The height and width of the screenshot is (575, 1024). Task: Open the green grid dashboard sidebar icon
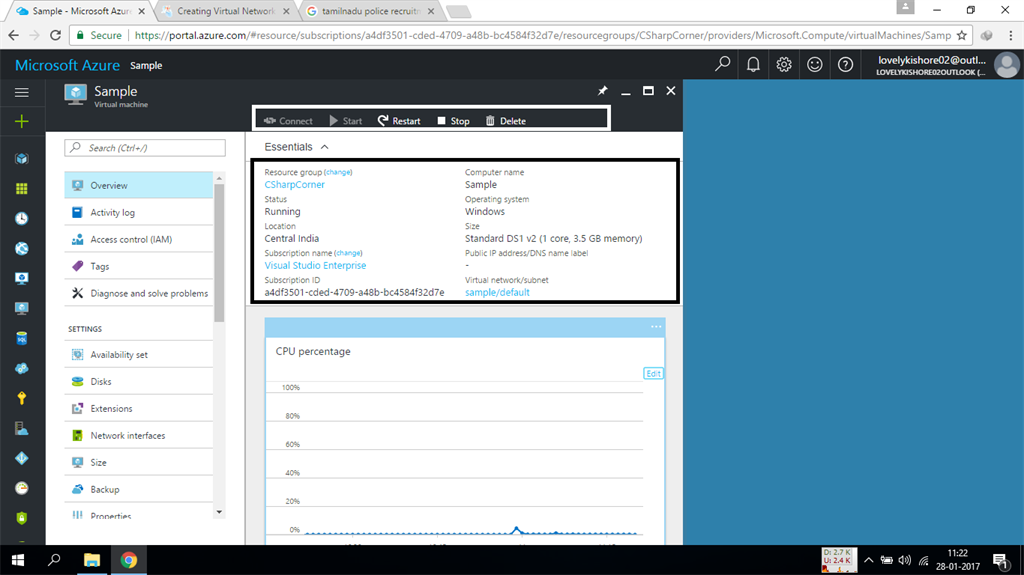22,188
